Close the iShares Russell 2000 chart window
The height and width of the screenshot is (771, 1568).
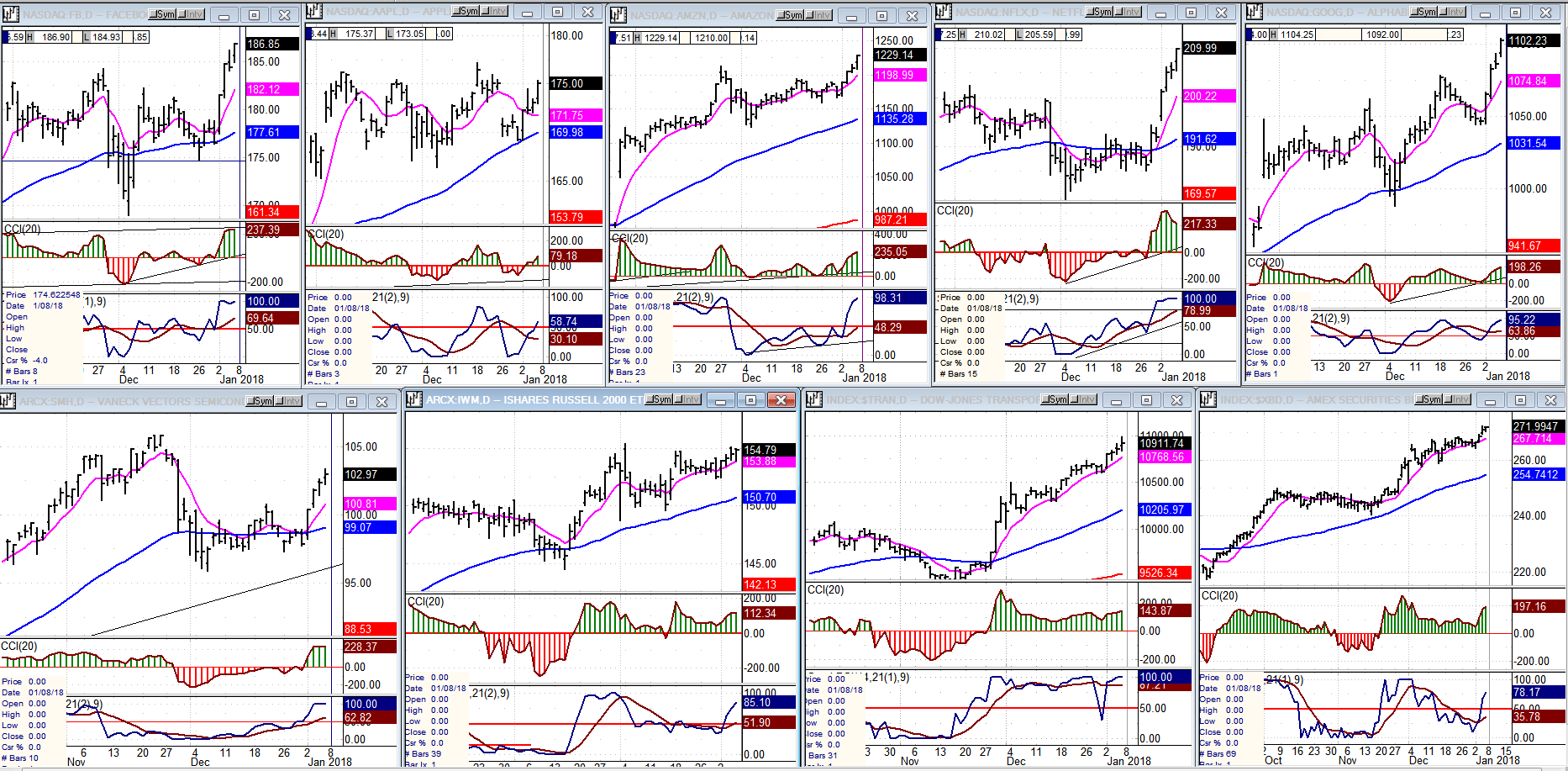point(781,400)
